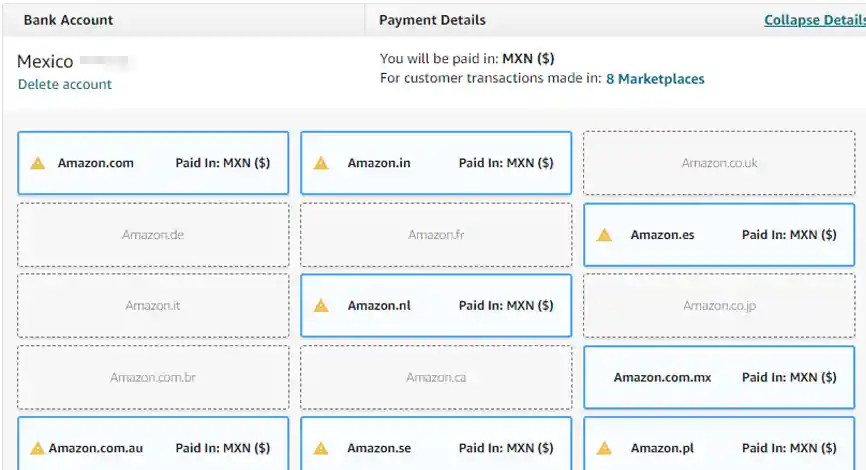Select the unassigned Amazon.co.uk marketplace tile
Image resolution: width=866 pixels, height=470 pixels.
pyautogui.click(x=719, y=163)
